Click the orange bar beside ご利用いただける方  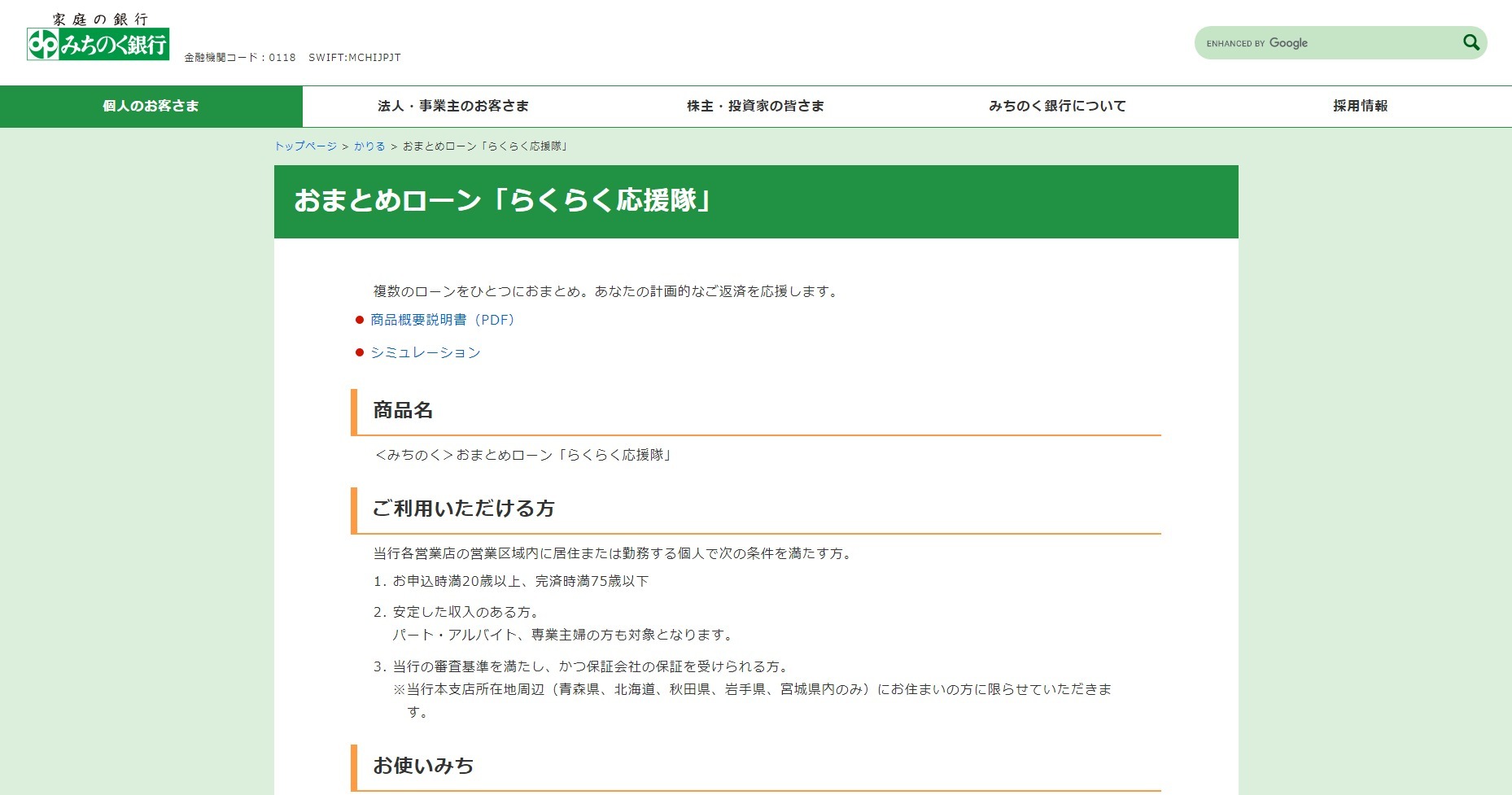coord(353,510)
